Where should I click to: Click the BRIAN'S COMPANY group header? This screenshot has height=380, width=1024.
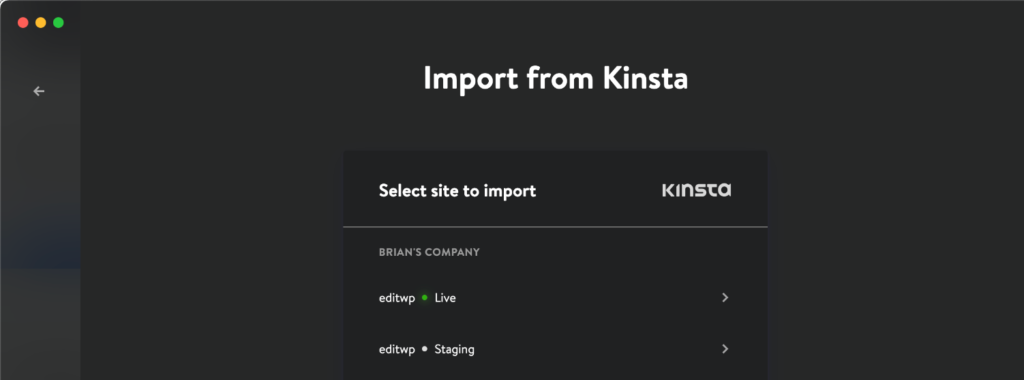(429, 252)
